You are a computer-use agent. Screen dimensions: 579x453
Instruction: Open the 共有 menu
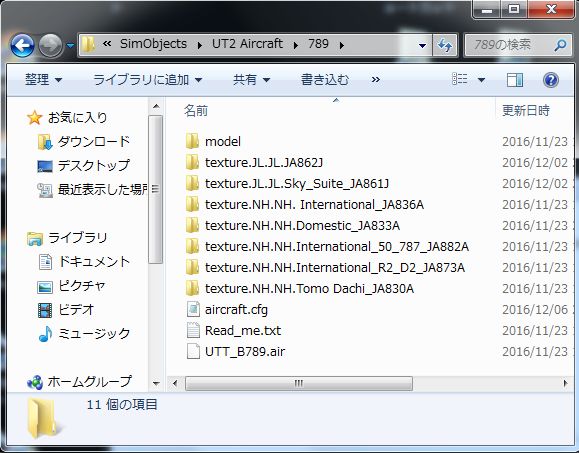point(251,79)
